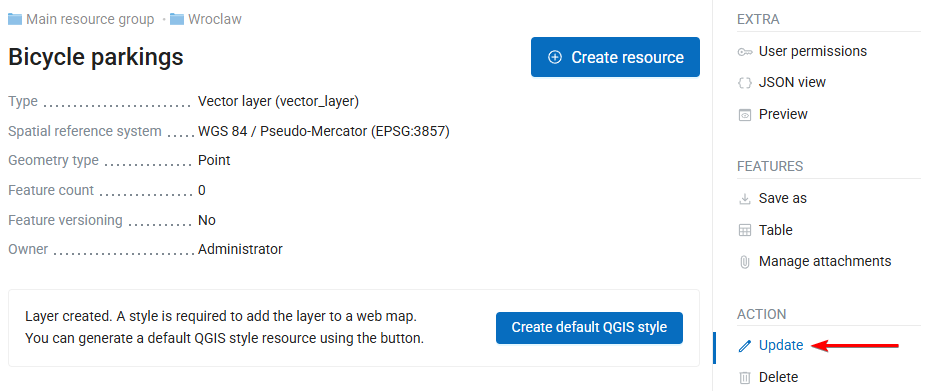Viewport: 929px width, 391px height.
Task: Click the trash icon next to Delete
Action: click(x=745, y=378)
